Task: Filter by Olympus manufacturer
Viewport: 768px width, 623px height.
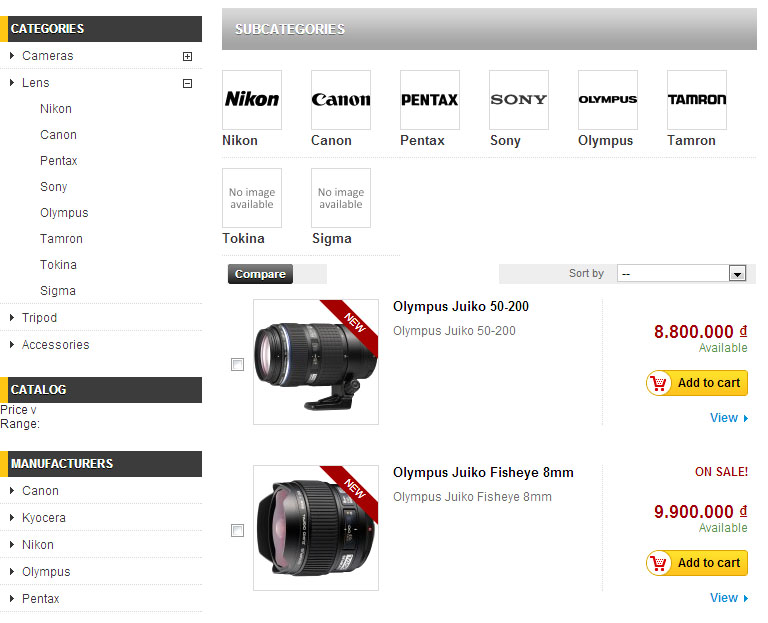Action: tap(46, 572)
